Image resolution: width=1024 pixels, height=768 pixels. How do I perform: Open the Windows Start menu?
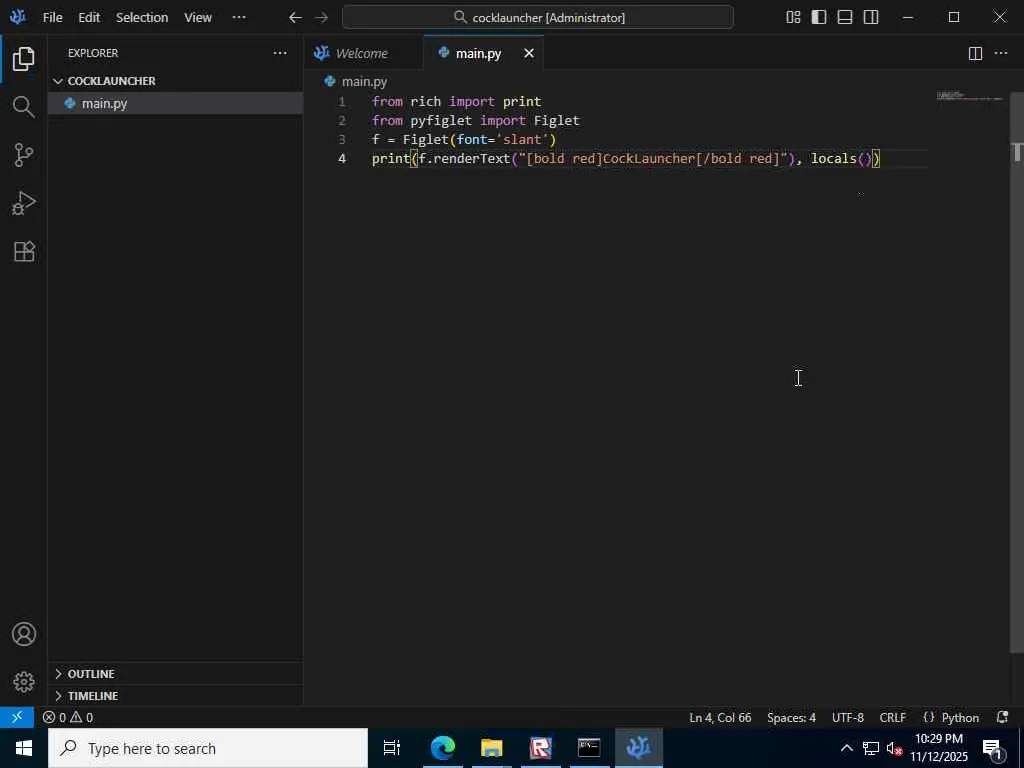24,748
